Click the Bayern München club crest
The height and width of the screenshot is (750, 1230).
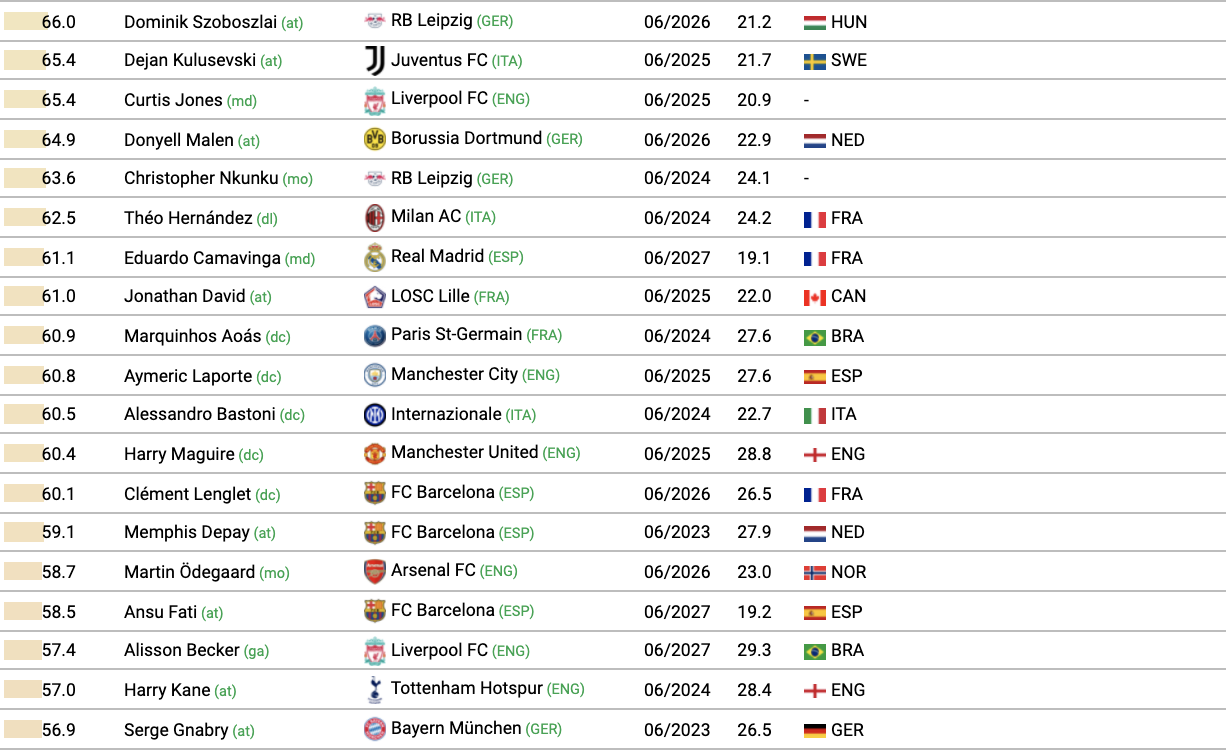[x=374, y=730]
